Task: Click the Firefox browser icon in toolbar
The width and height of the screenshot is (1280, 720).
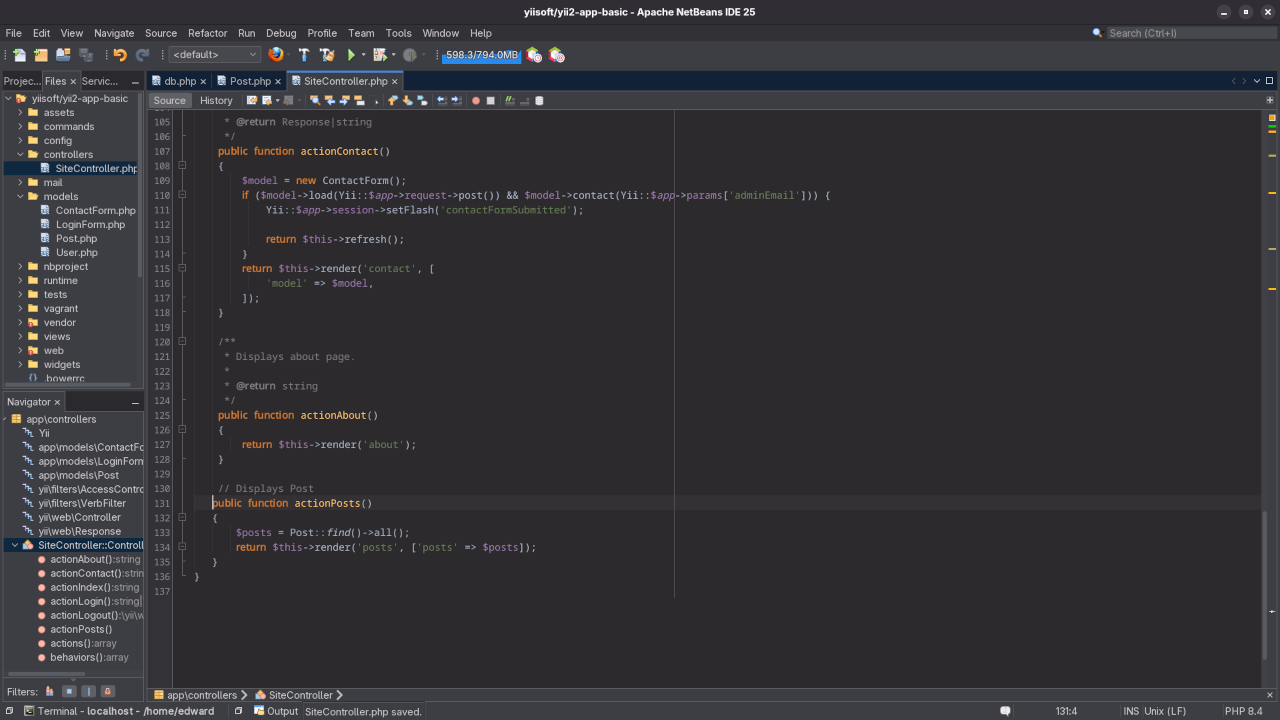Action: [276, 55]
